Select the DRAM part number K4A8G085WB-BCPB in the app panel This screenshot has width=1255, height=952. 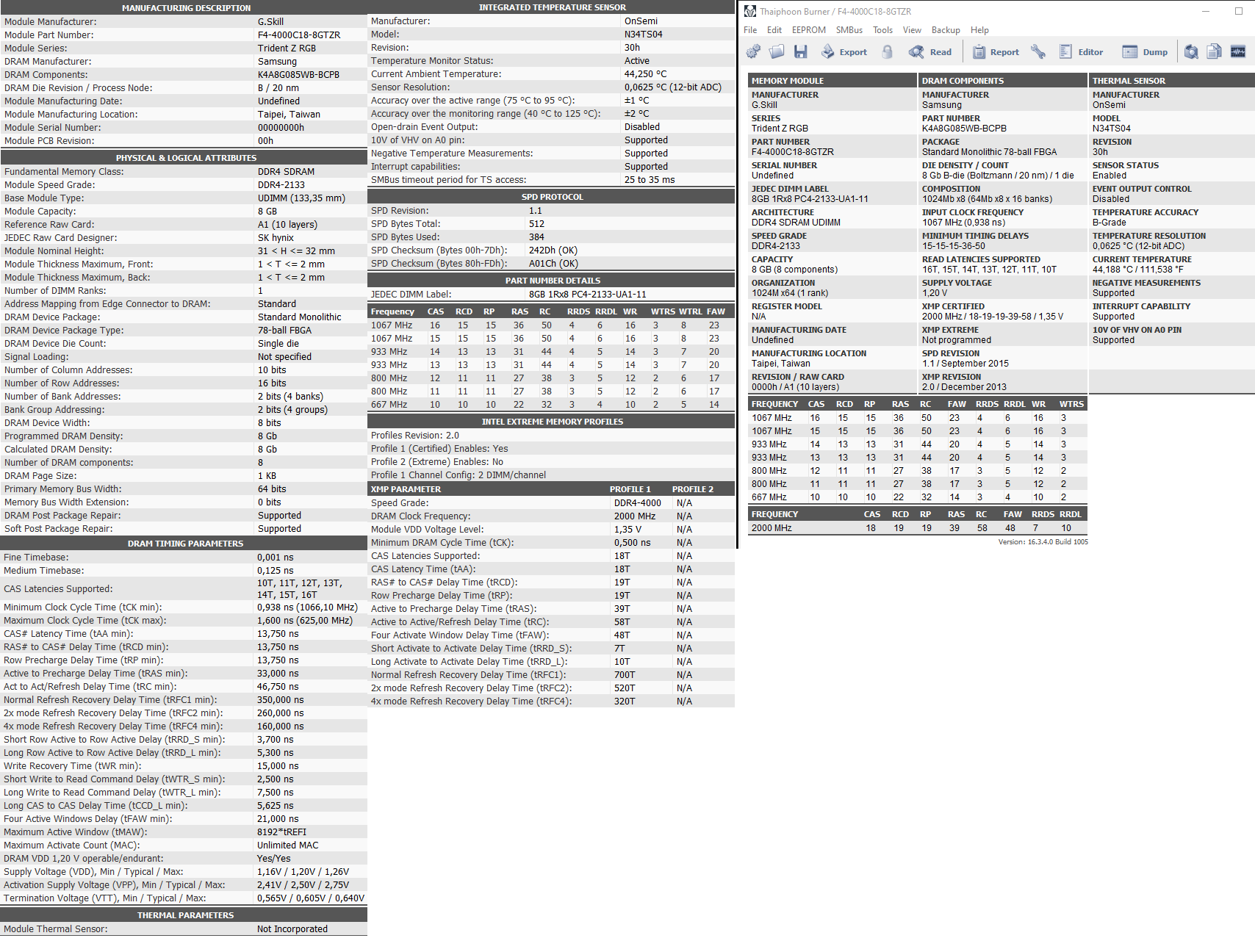click(964, 129)
